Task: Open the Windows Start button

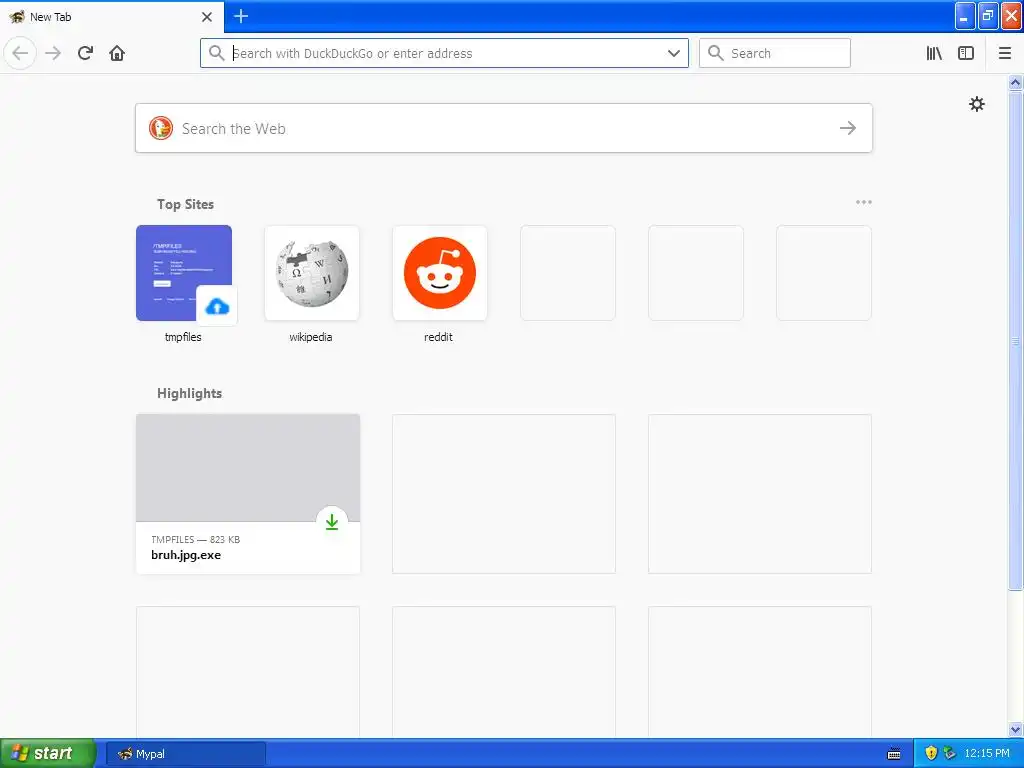Action: [x=48, y=753]
